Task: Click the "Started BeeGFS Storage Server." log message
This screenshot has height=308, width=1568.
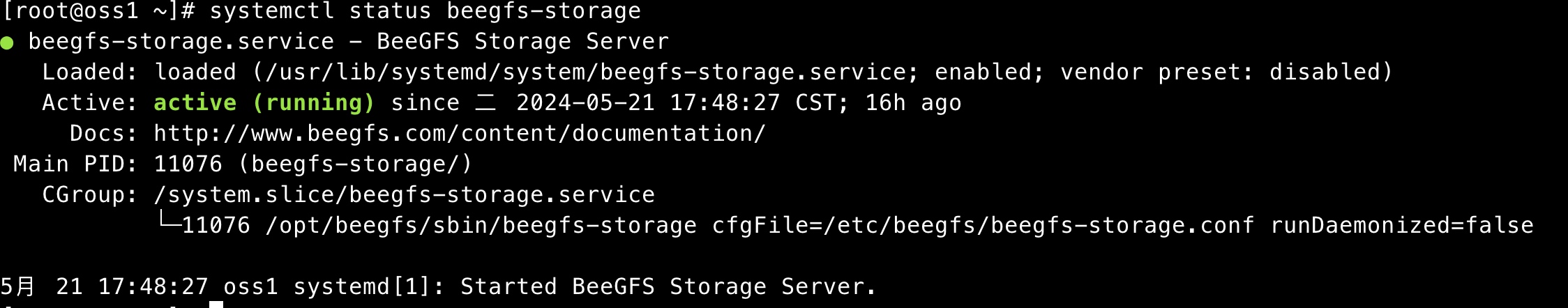Action: [x=668, y=286]
